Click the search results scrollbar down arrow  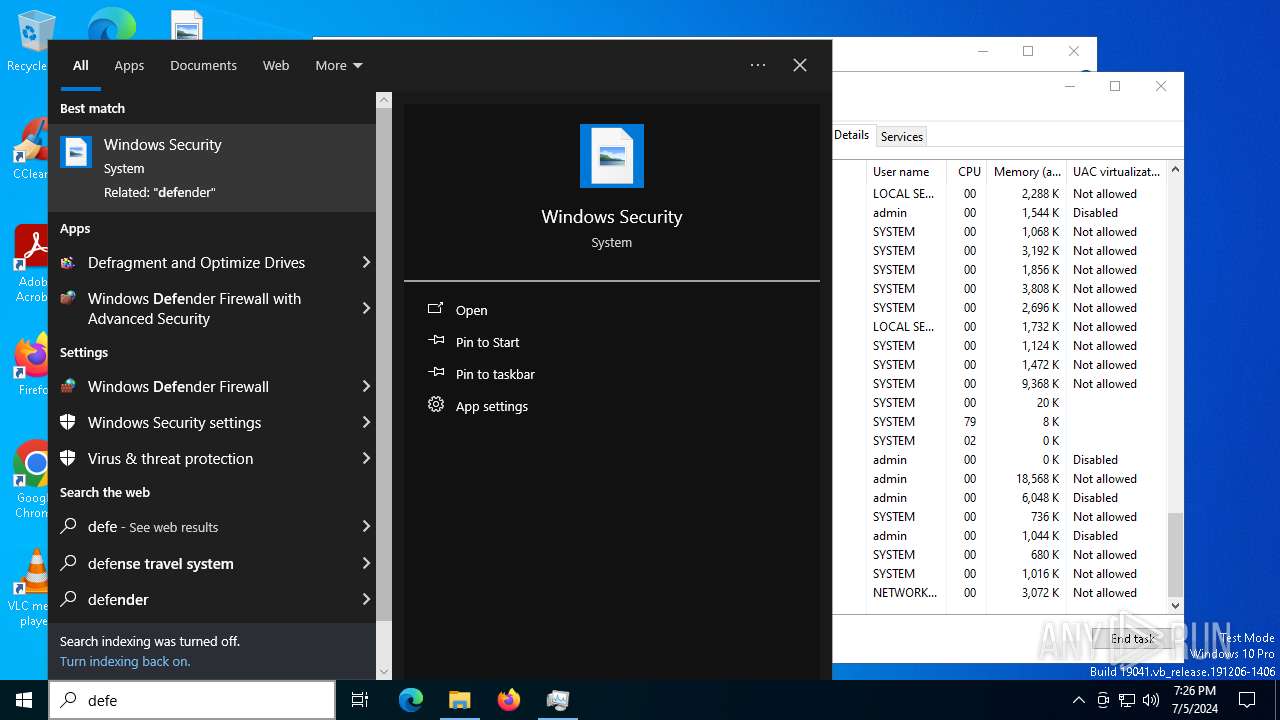pos(384,672)
